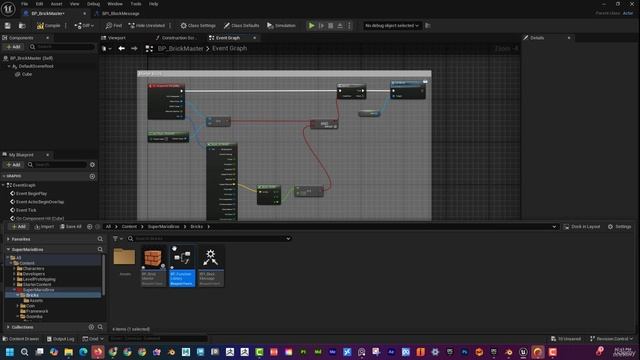Open the Debug menu
The width and height of the screenshot is (640, 360).
[93, 4]
